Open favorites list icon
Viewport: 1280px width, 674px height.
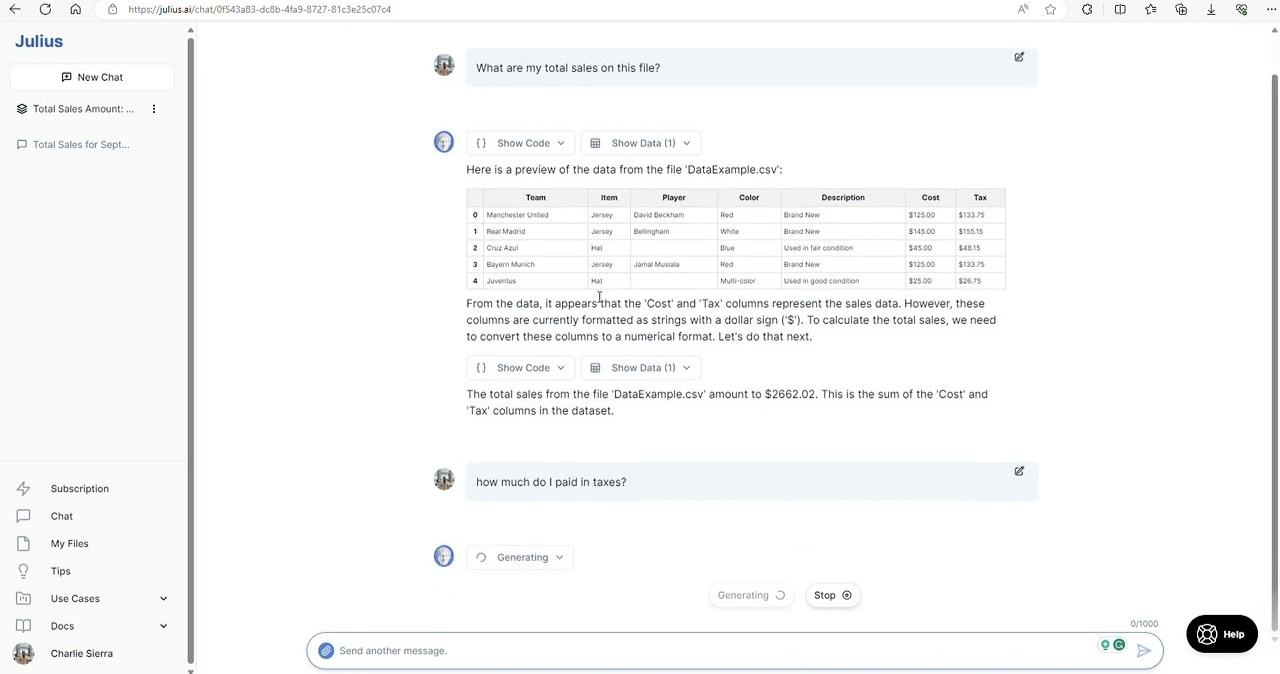(1151, 9)
